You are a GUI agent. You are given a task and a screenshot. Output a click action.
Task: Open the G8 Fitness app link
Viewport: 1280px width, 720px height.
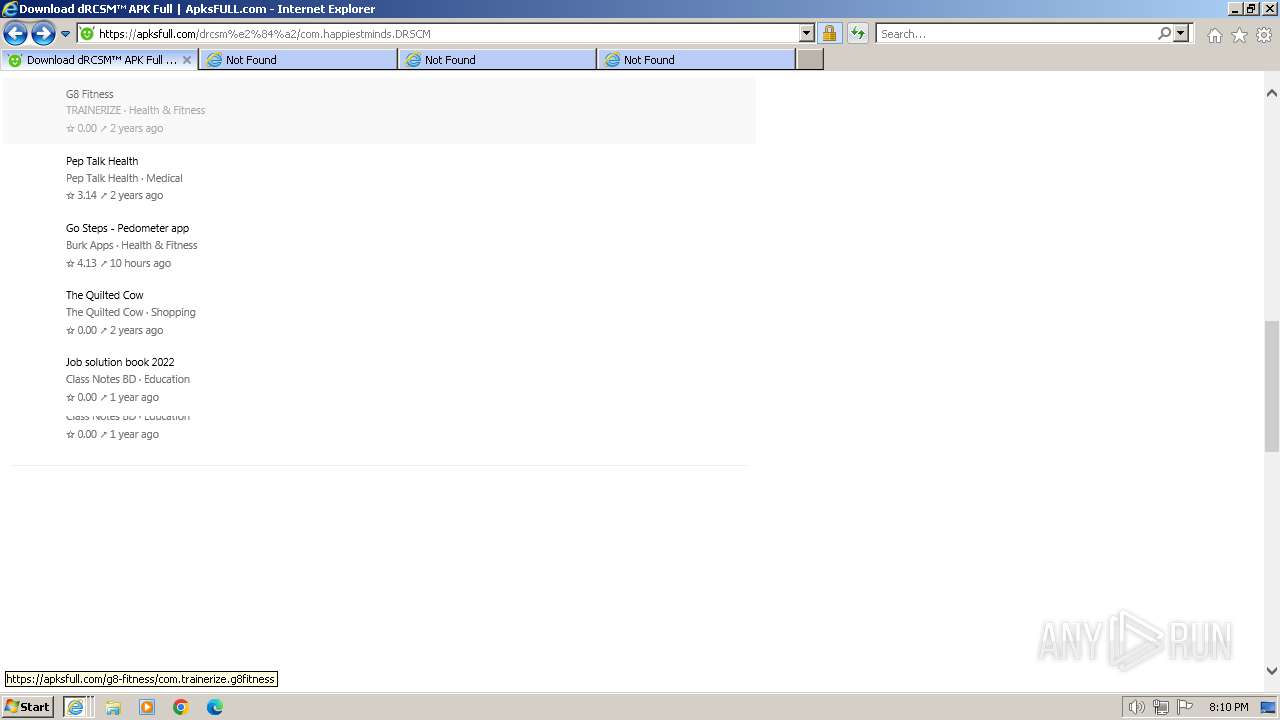(x=90, y=94)
